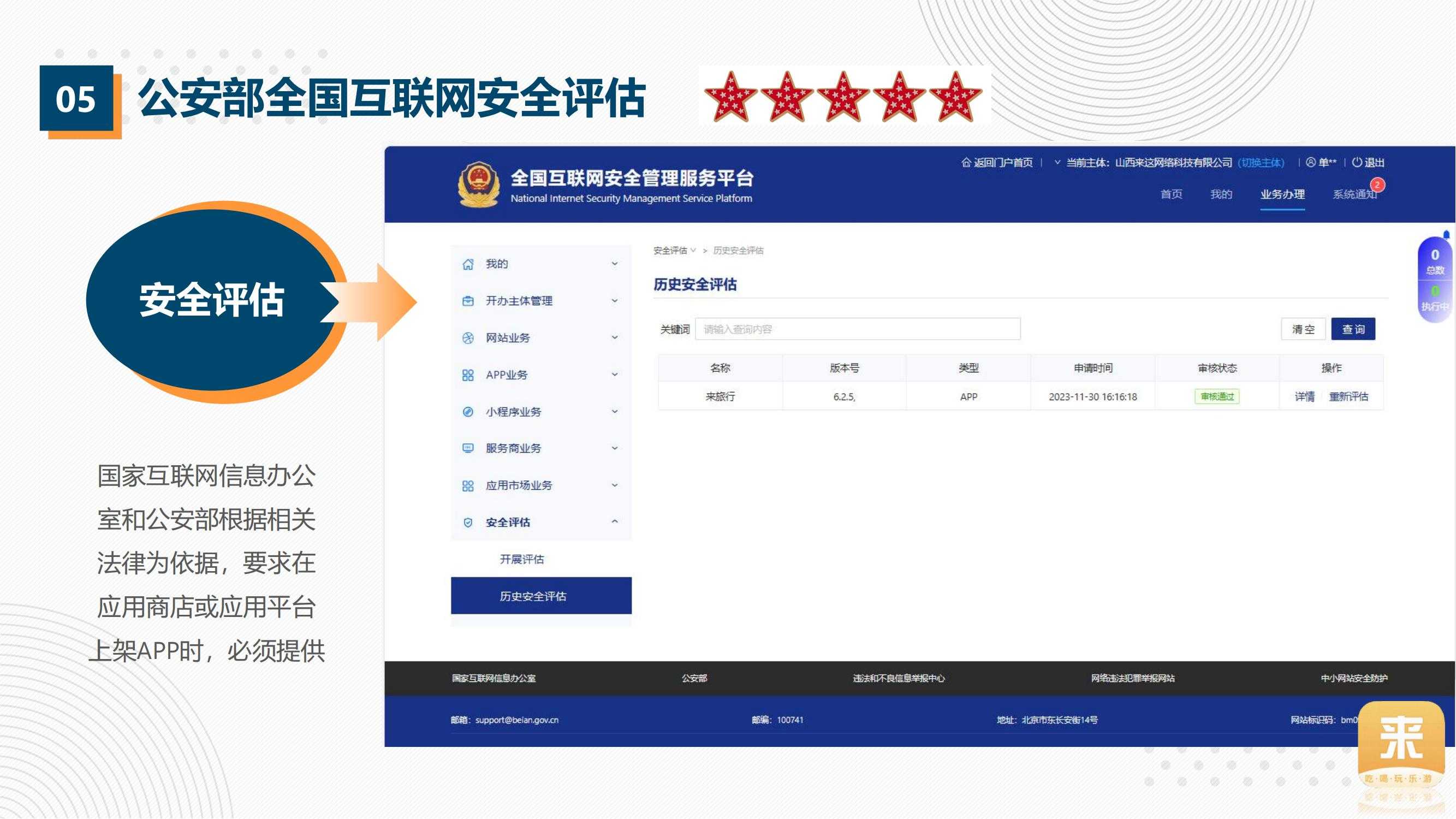Screen dimensions: 1456x819
Task: Click the briefcase icon beside 开办主体管理
Action: [x=468, y=301]
